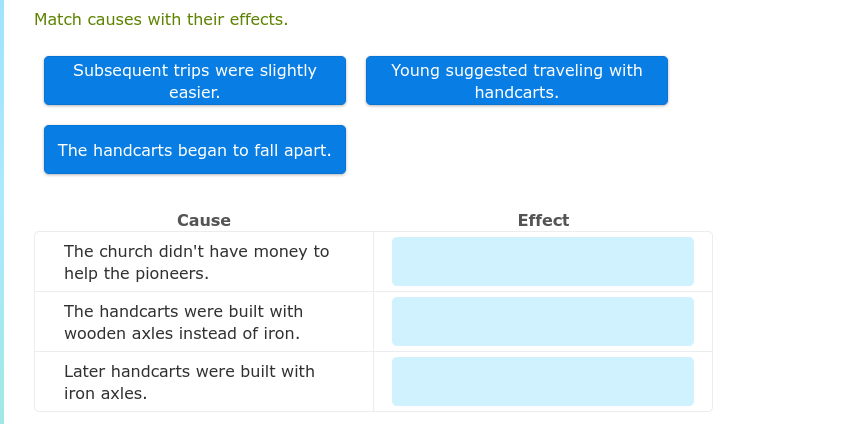Click the bottom empty blue drop zone
849x424 pixels.
coord(542,382)
